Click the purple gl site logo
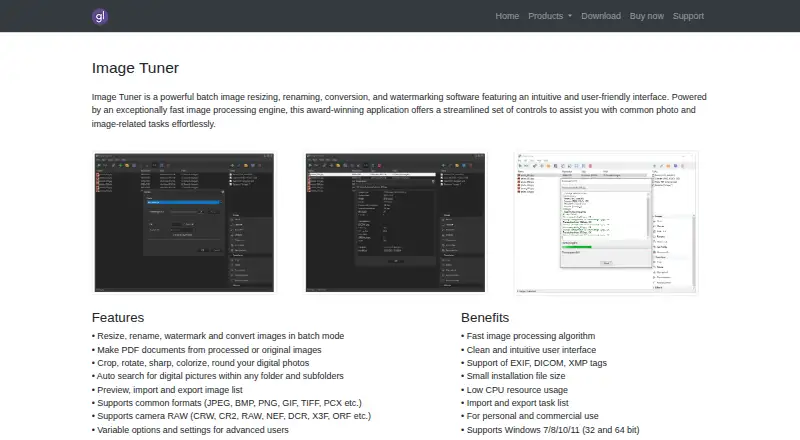The height and width of the screenshot is (440, 800). (100, 16)
